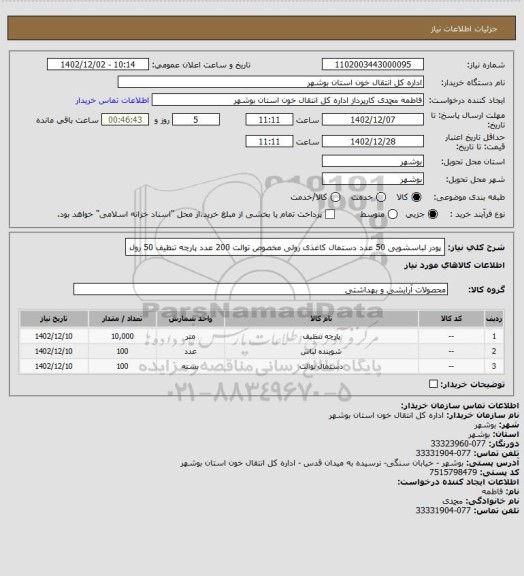Click the response deadline date 1402/12/07

(373, 120)
